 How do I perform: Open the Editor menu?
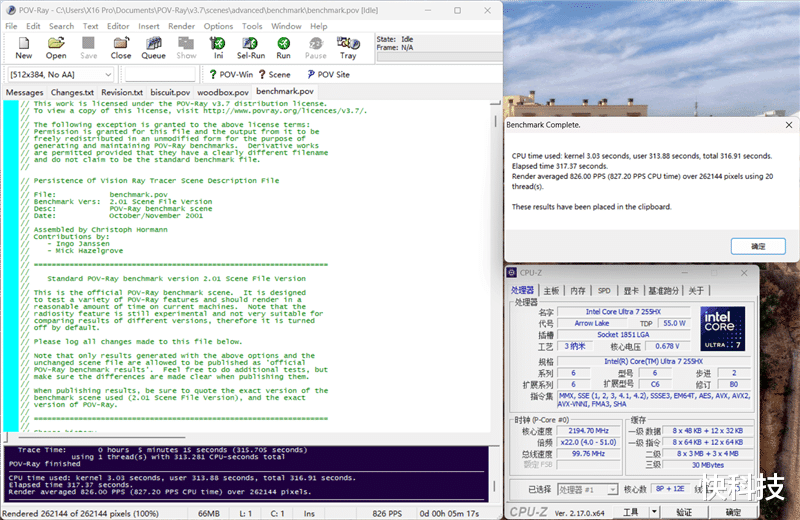coord(118,26)
